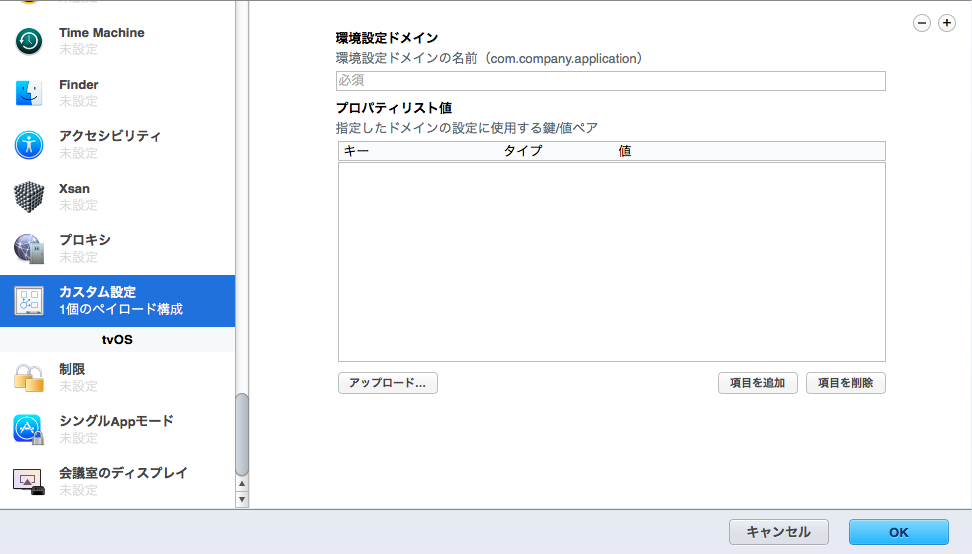The height and width of the screenshot is (554, 972).
Task: Click the プロパティリスト値 heading
Action: click(394, 108)
